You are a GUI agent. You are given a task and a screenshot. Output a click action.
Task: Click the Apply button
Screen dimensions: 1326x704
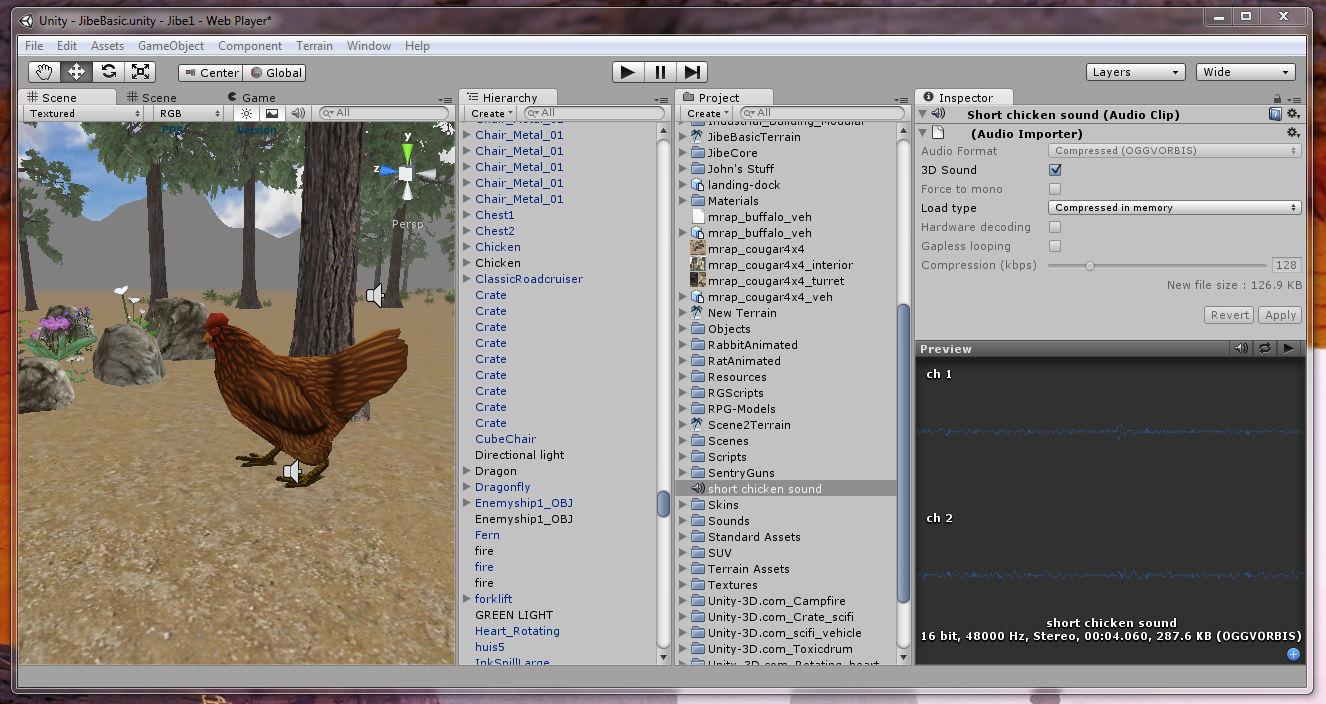point(1280,315)
